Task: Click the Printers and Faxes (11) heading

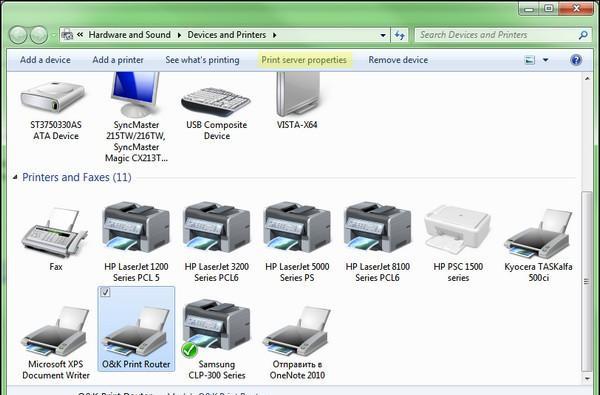Action: (77, 177)
